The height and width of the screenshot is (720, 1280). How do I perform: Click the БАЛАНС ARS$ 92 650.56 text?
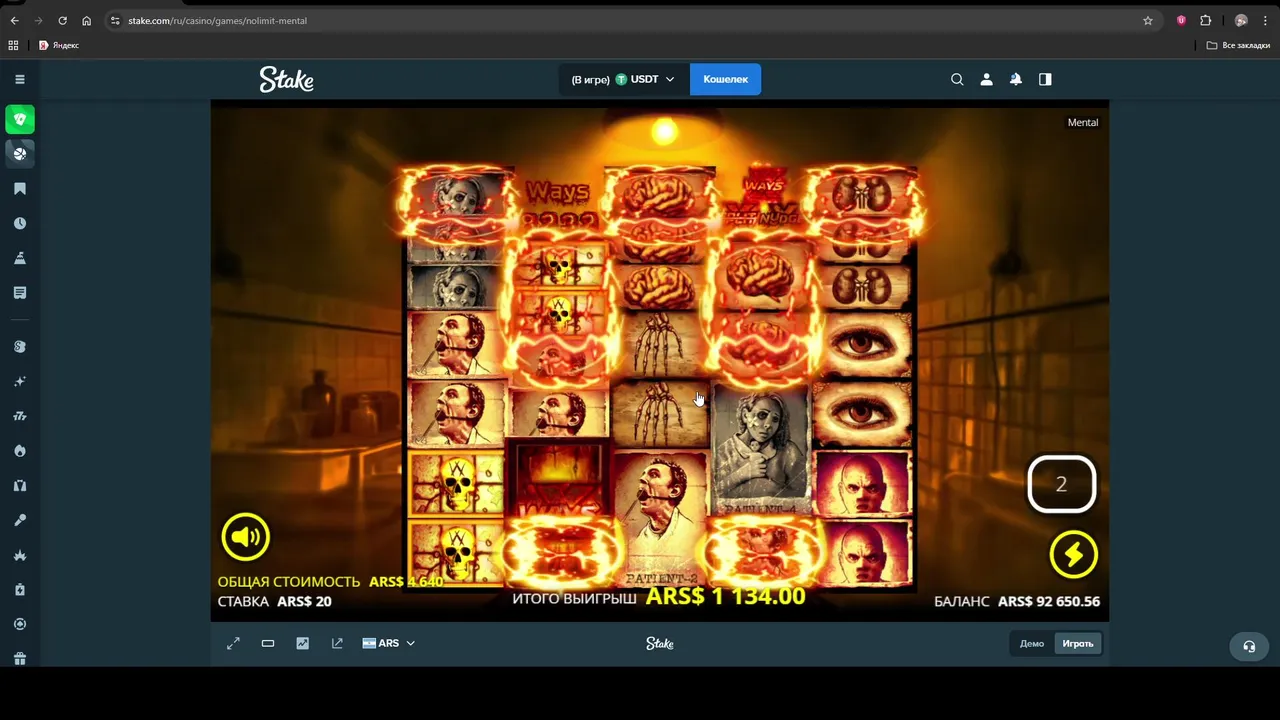[x=1017, y=602]
